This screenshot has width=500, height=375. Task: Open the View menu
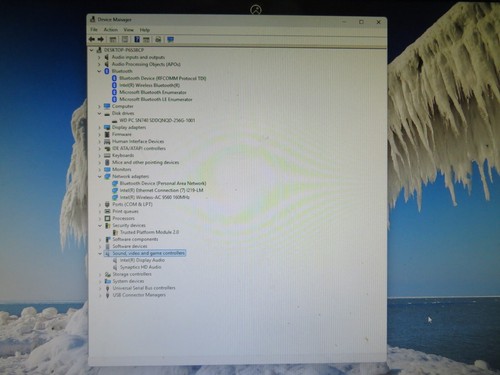(128, 30)
